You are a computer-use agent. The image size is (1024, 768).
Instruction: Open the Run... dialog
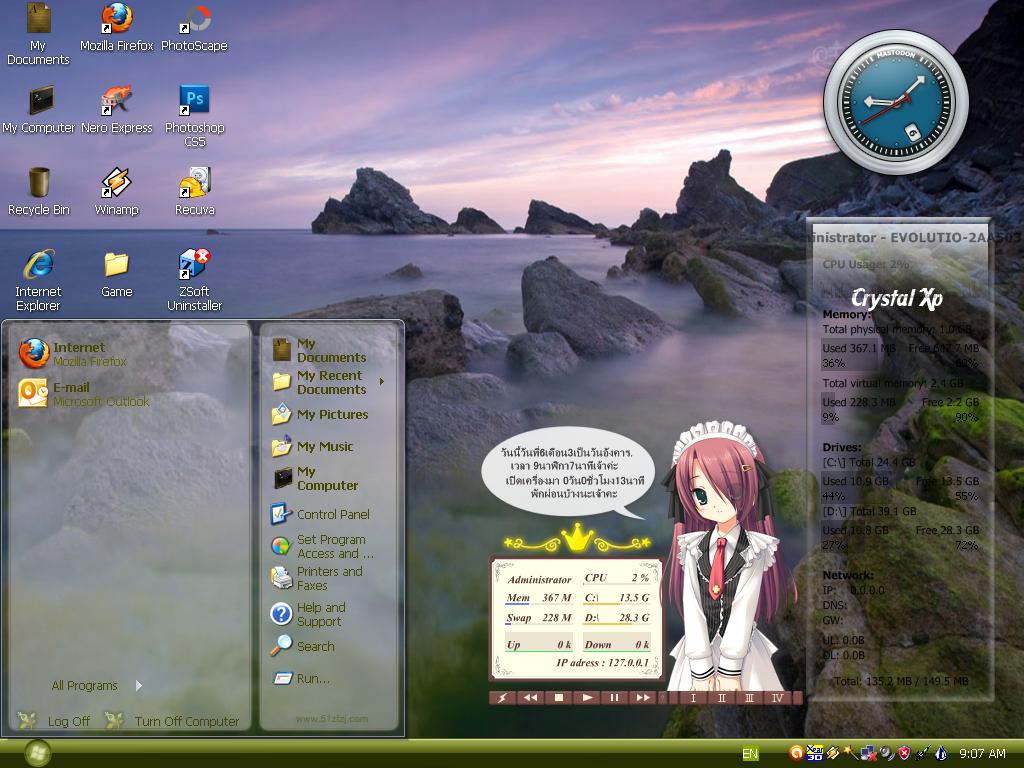click(301, 679)
